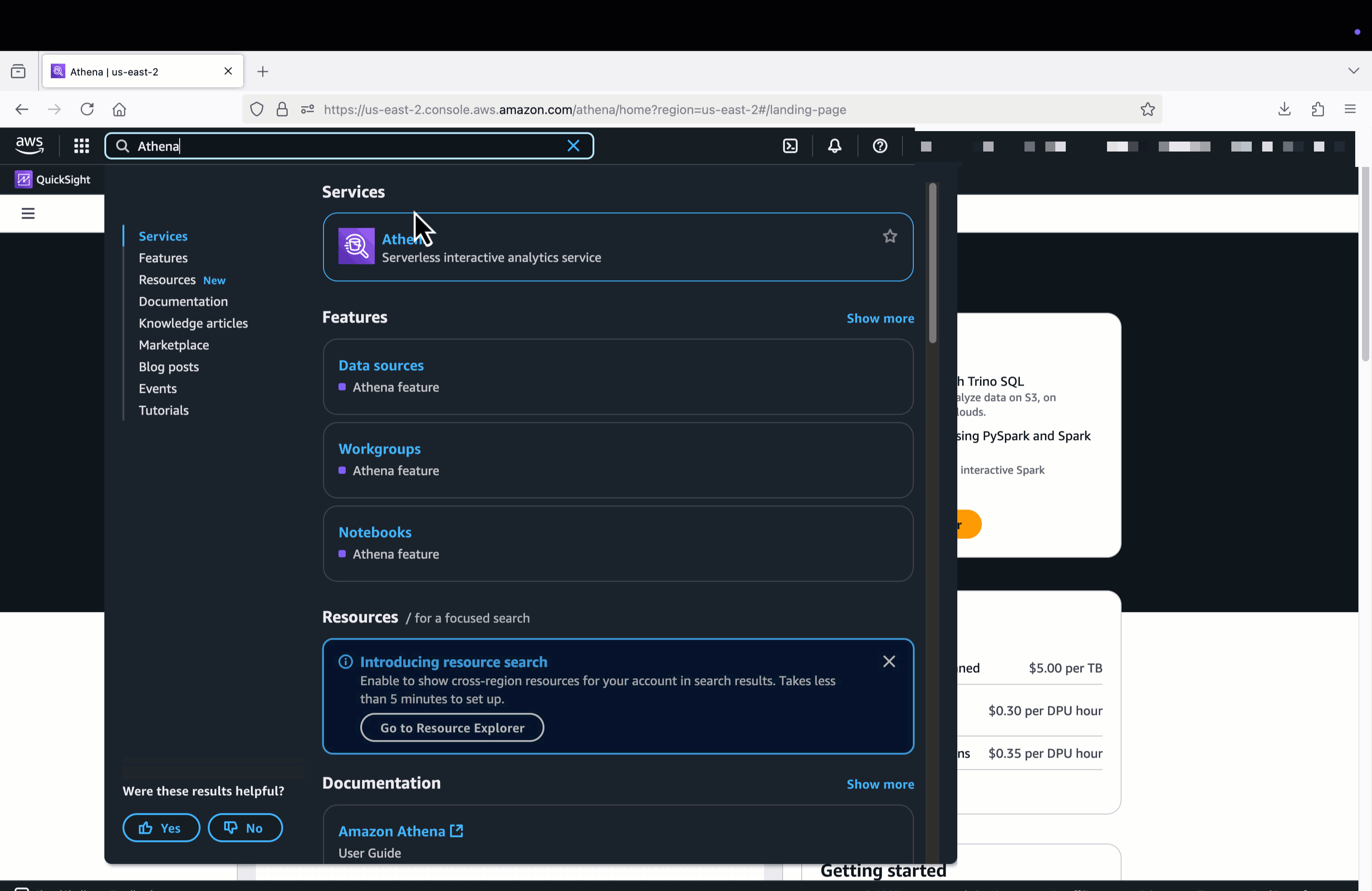The image size is (1372, 891).
Task: Open QuickSight shortcut in favorites bar
Action: [x=53, y=180]
